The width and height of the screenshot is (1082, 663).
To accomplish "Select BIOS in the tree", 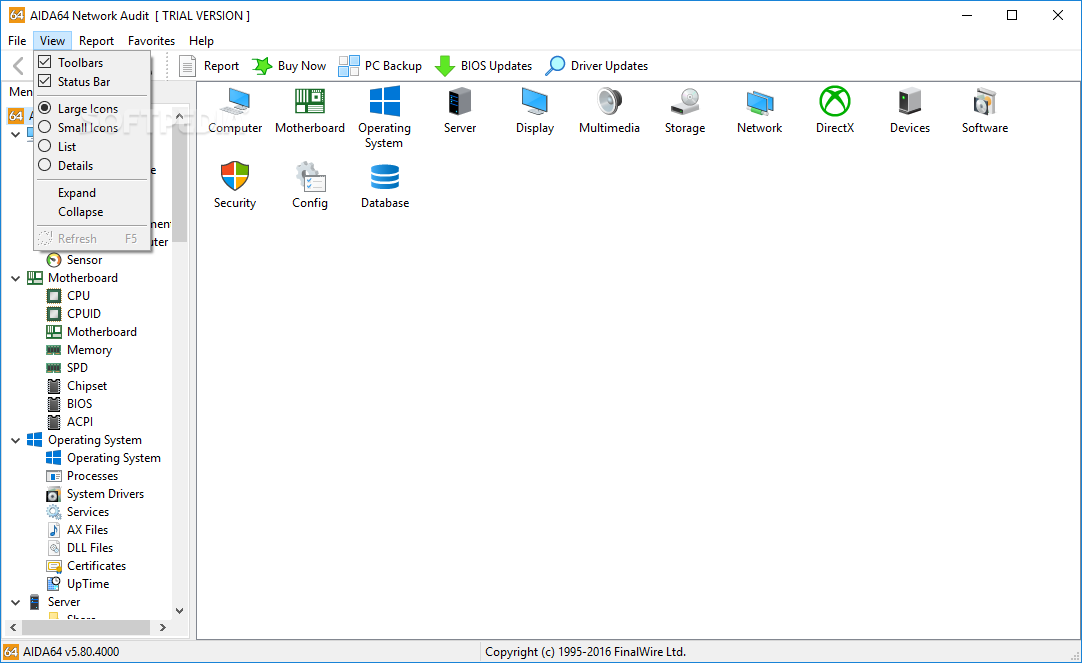I will (x=69, y=404).
